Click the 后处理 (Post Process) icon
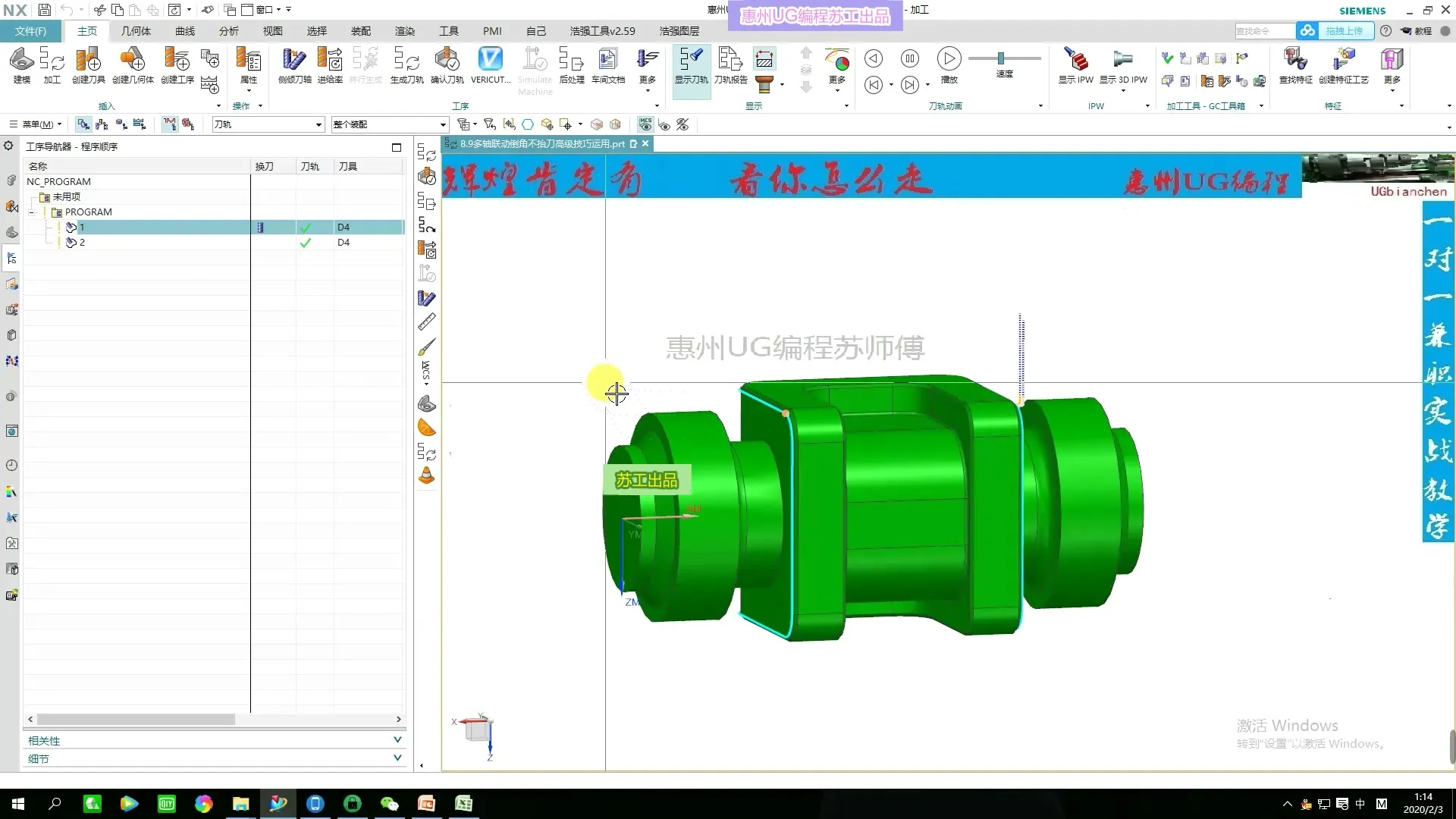Screen dimensions: 1456x819 (571, 64)
